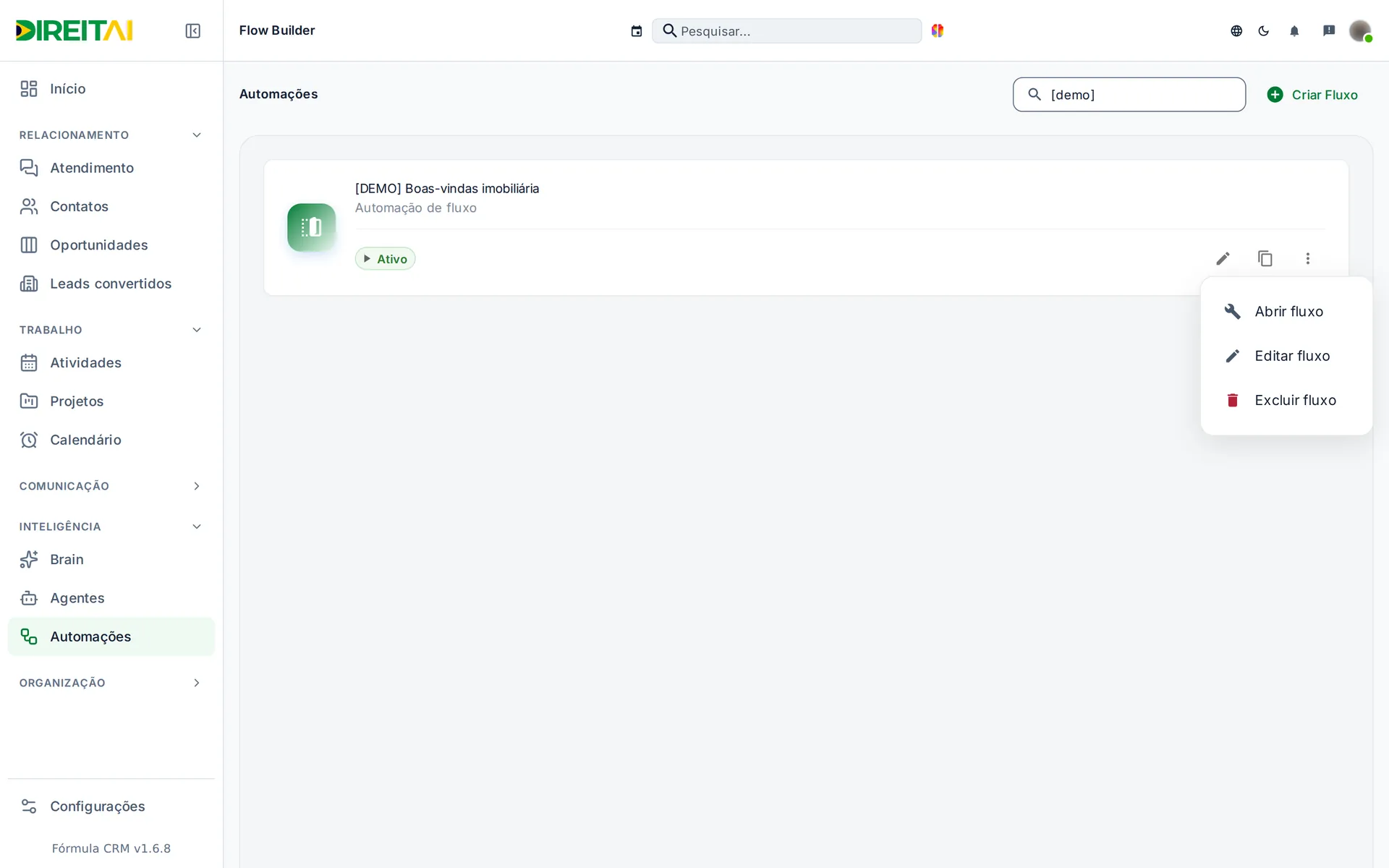The height and width of the screenshot is (868, 1389).
Task: Open the three-dot flow options menu
Action: [1308, 258]
